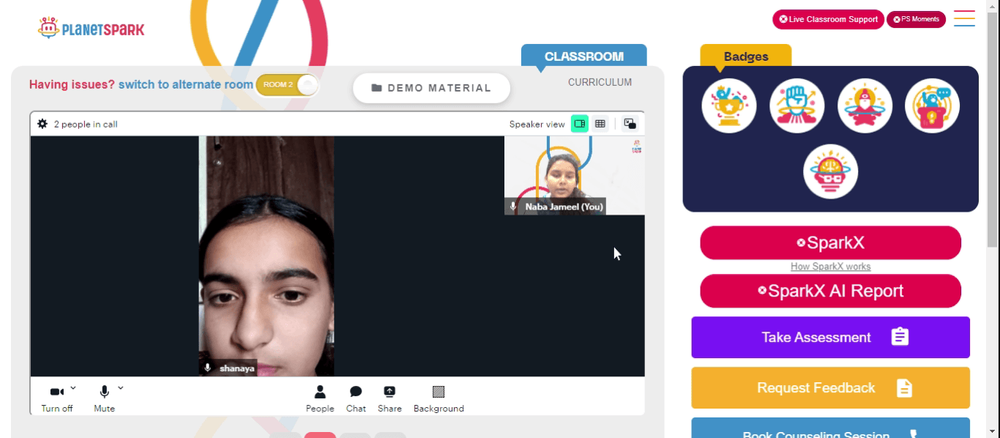1000x438 pixels.
Task: Click the speech bubble idea badge
Action: click(x=932, y=106)
